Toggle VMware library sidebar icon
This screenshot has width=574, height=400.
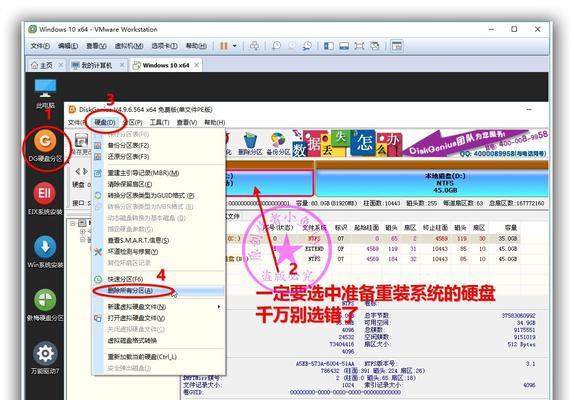coord(329,46)
